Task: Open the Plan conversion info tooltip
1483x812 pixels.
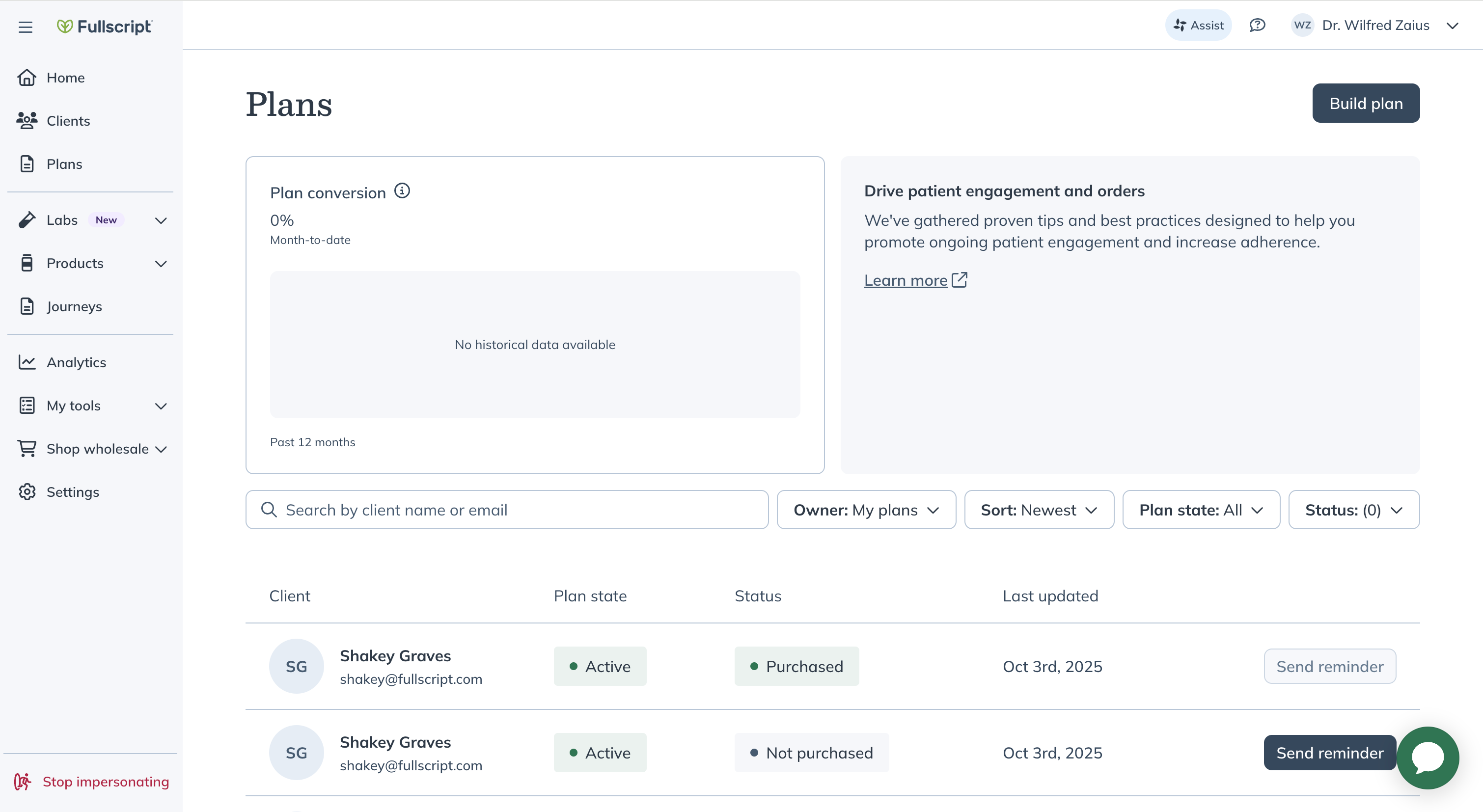Action: pyautogui.click(x=402, y=190)
